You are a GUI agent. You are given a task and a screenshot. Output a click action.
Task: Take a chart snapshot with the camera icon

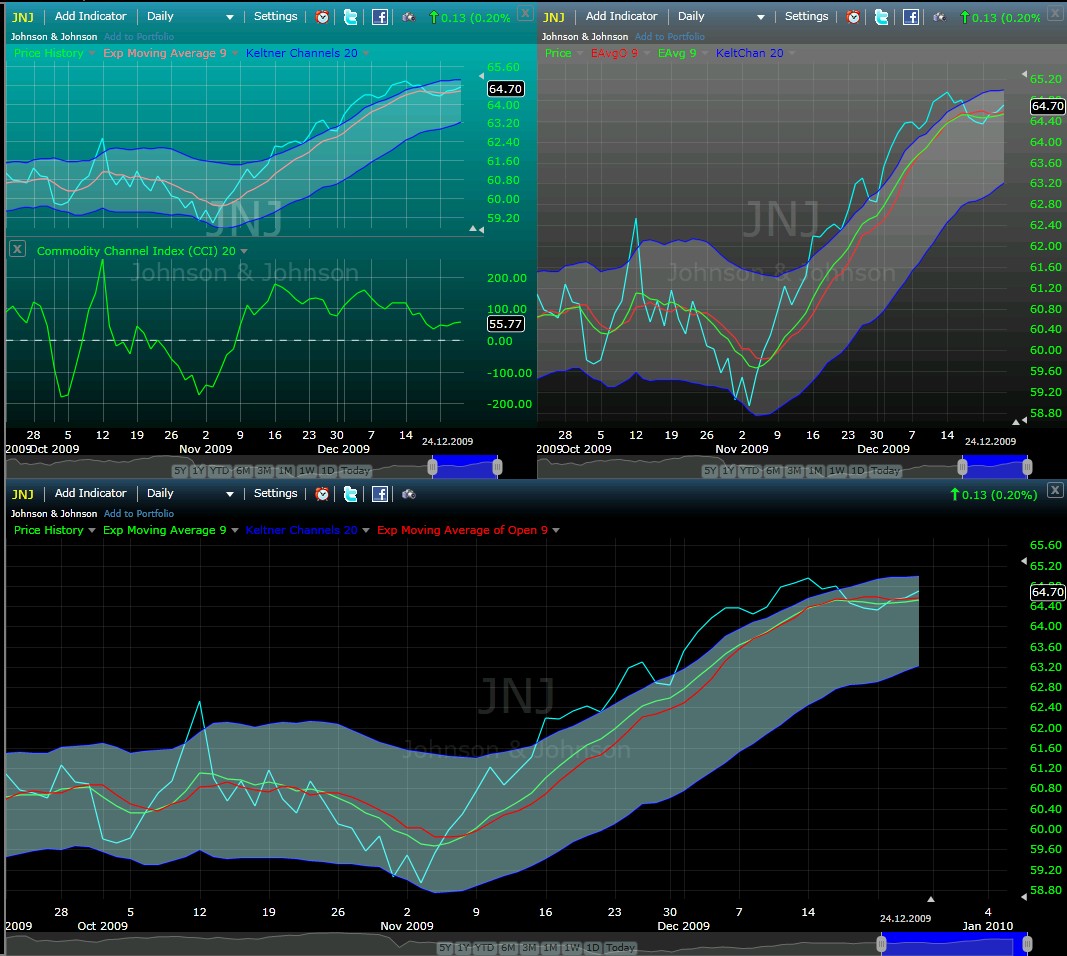(408, 17)
